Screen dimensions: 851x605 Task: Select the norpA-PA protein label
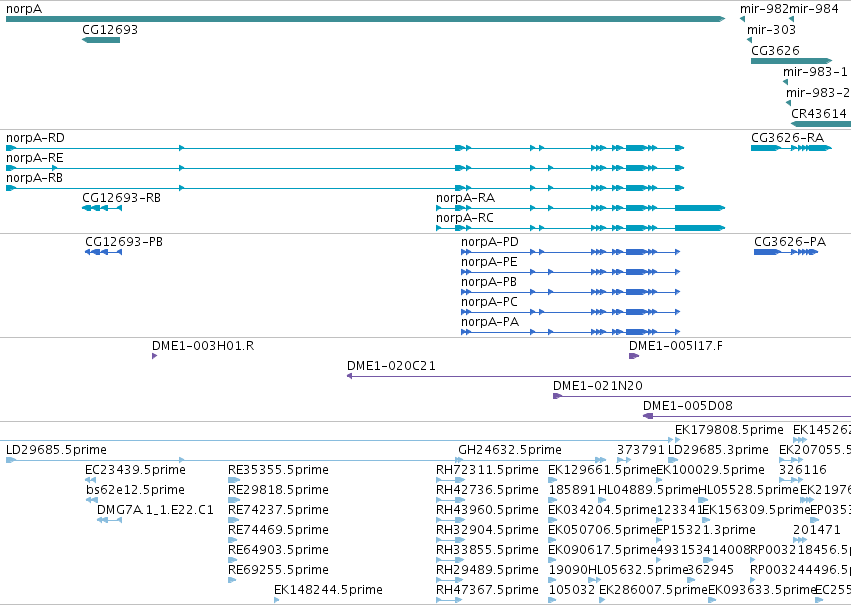click(x=490, y=322)
